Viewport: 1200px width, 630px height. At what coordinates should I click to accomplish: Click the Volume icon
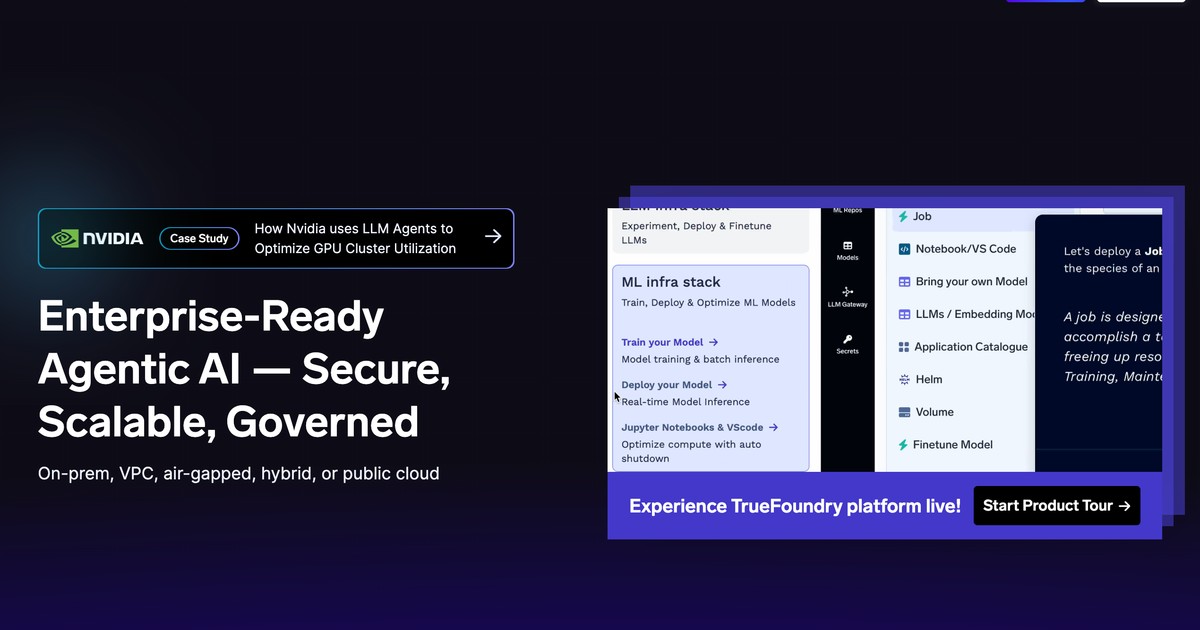click(904, 412)
